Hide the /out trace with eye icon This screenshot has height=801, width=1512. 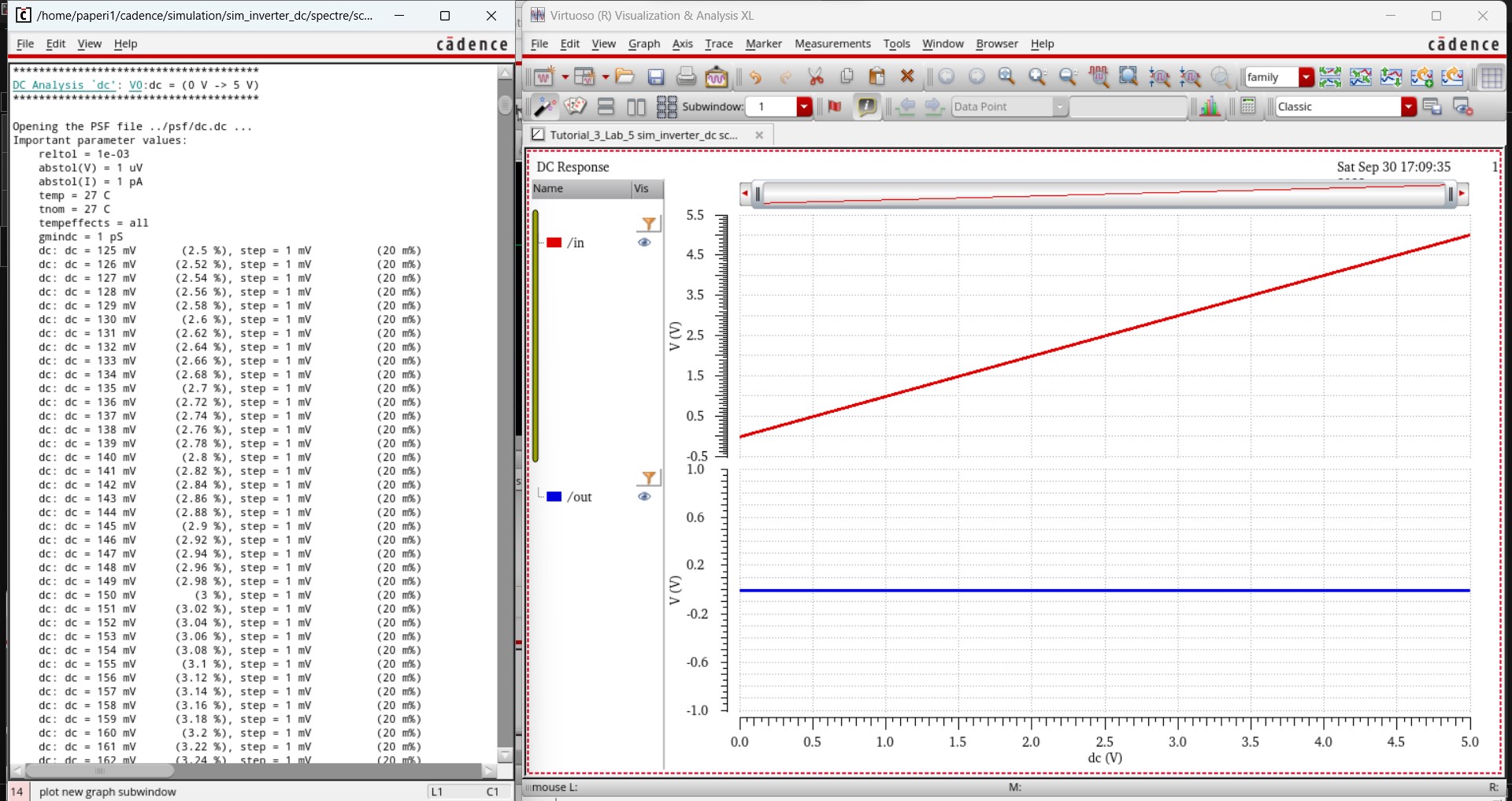click(644, 497)
